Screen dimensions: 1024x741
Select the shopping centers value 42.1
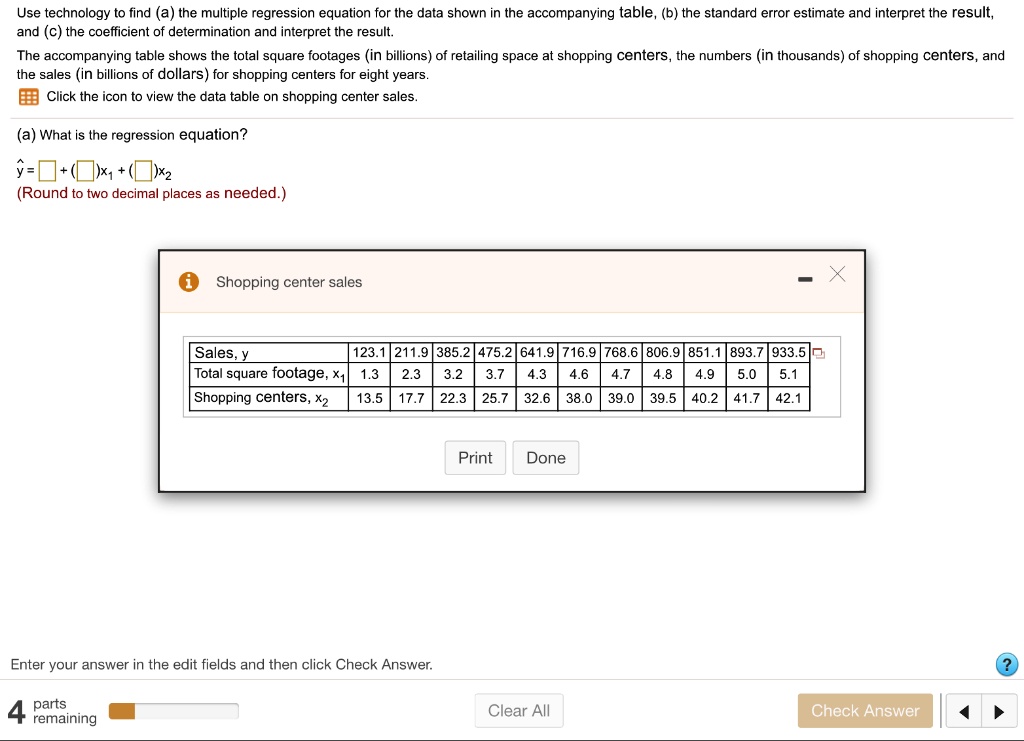pyautogui.click(x=789, y=397)
